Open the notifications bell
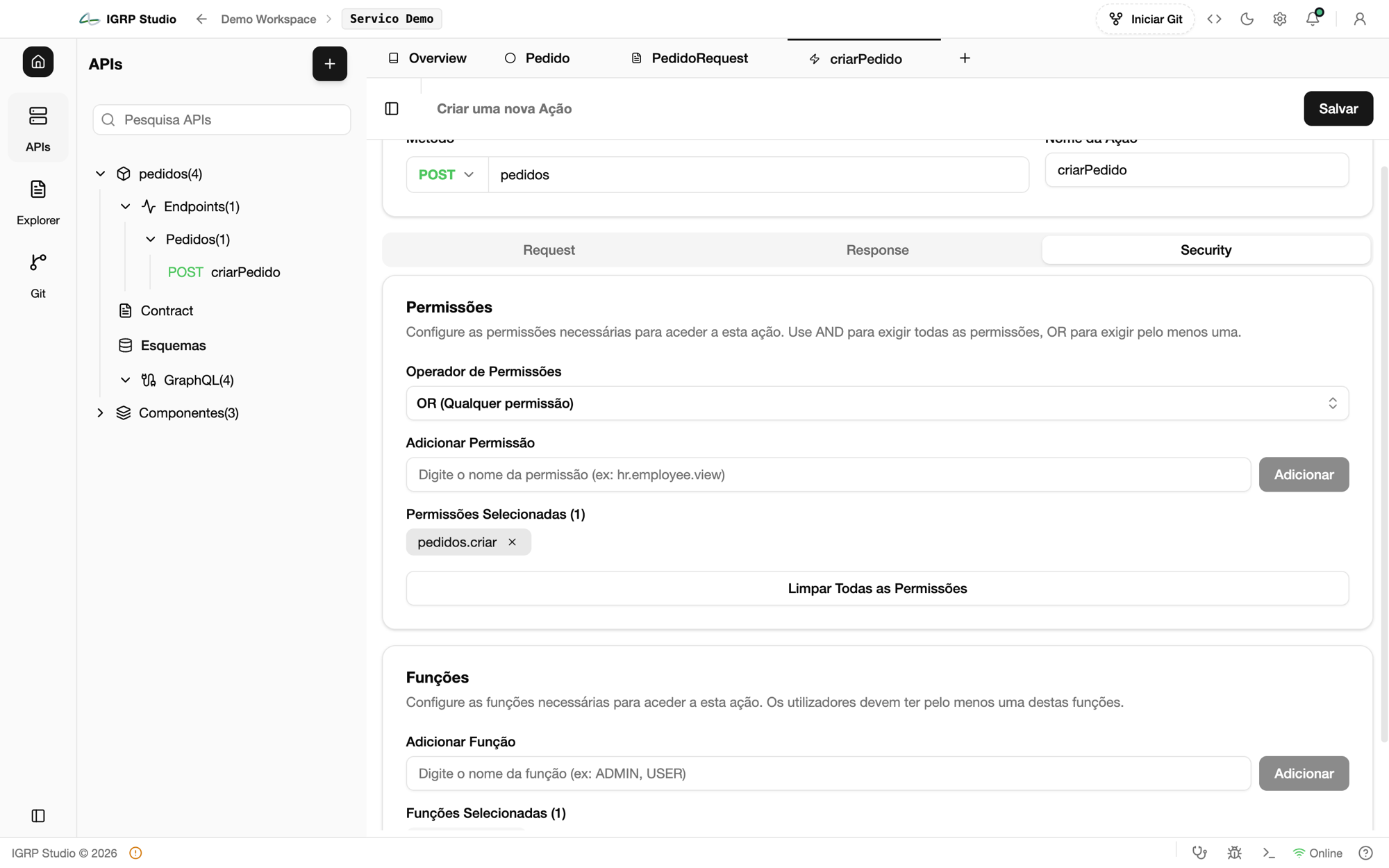The width and height of the screenshot is (1389, 868). (1313, 19)
